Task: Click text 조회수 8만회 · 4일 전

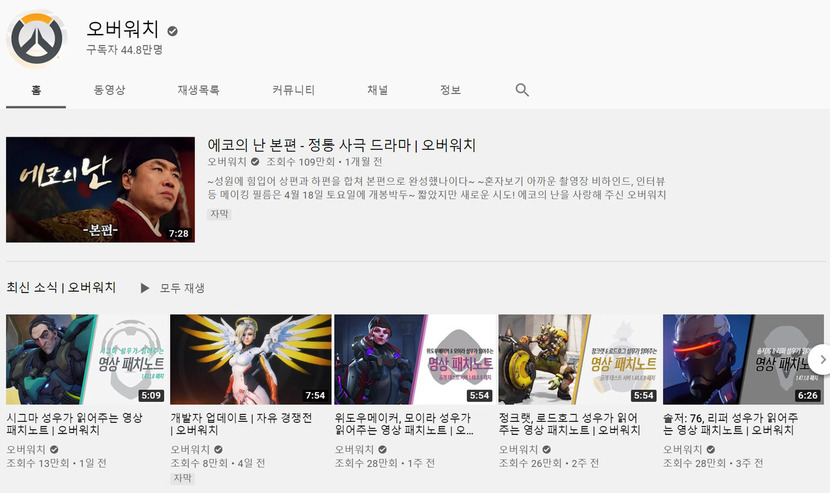Action: pyautogui.click(x=218, y=463)
